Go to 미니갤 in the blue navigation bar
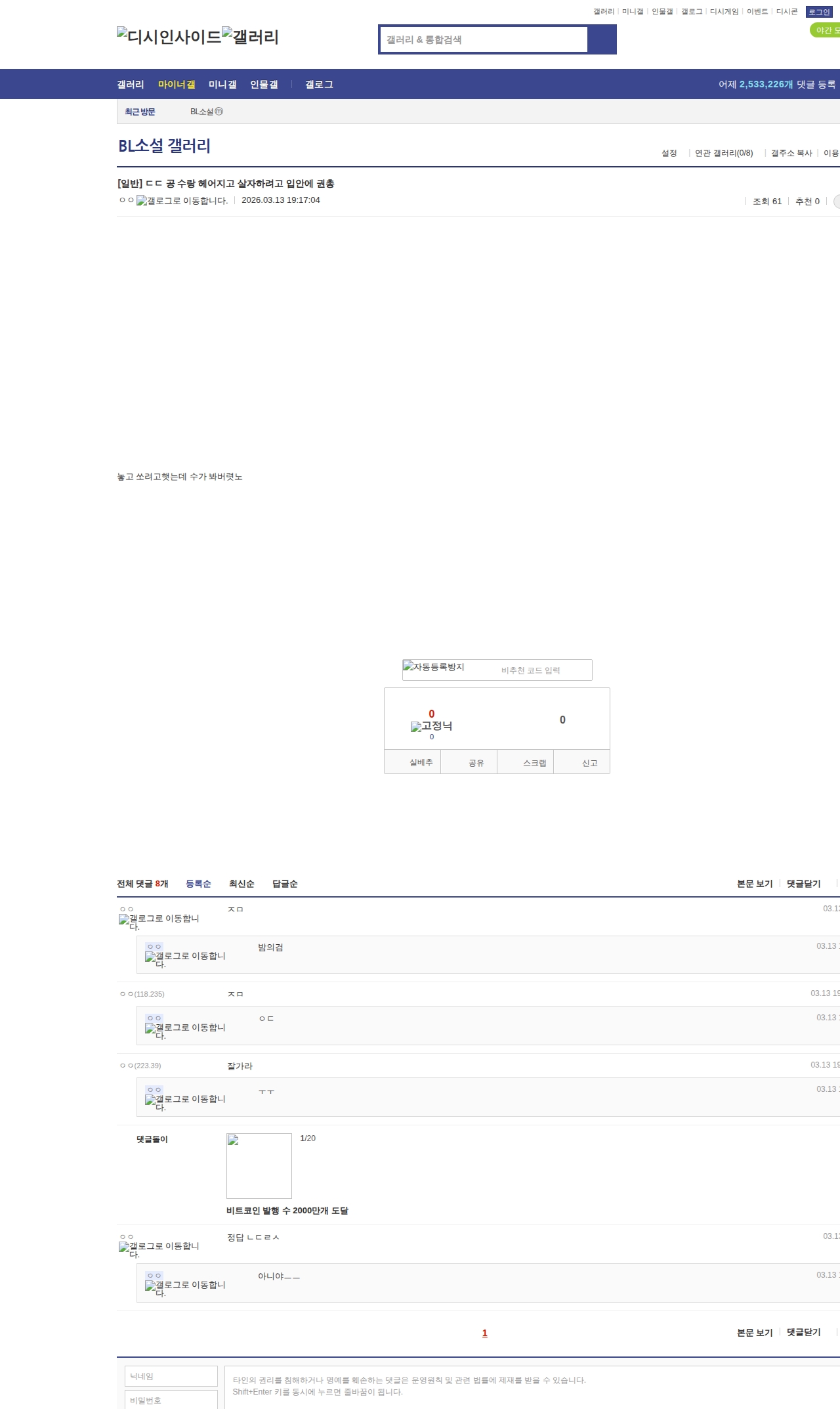840x1409 pixels. [222, 84]
